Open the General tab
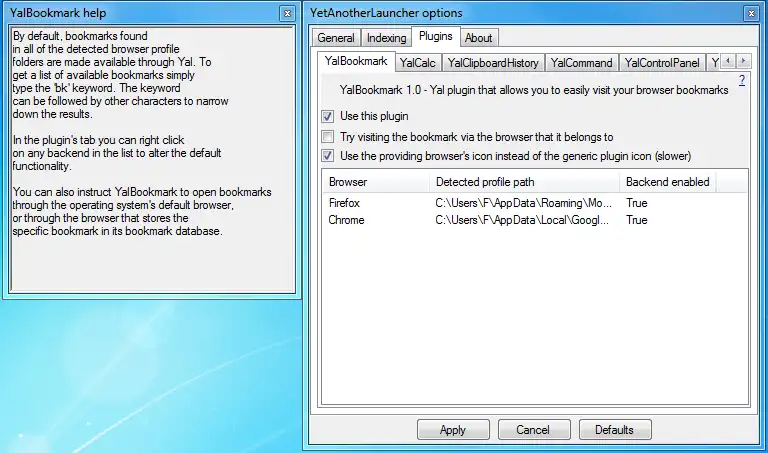Screen dimensions: 768x453 [336, 38]
